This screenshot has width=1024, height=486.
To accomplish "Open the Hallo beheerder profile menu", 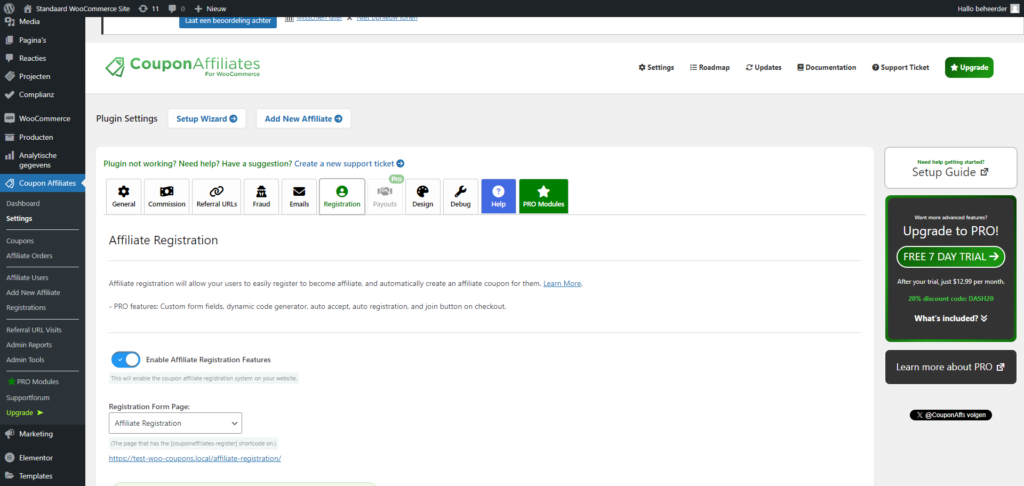I will coord(987,9).
